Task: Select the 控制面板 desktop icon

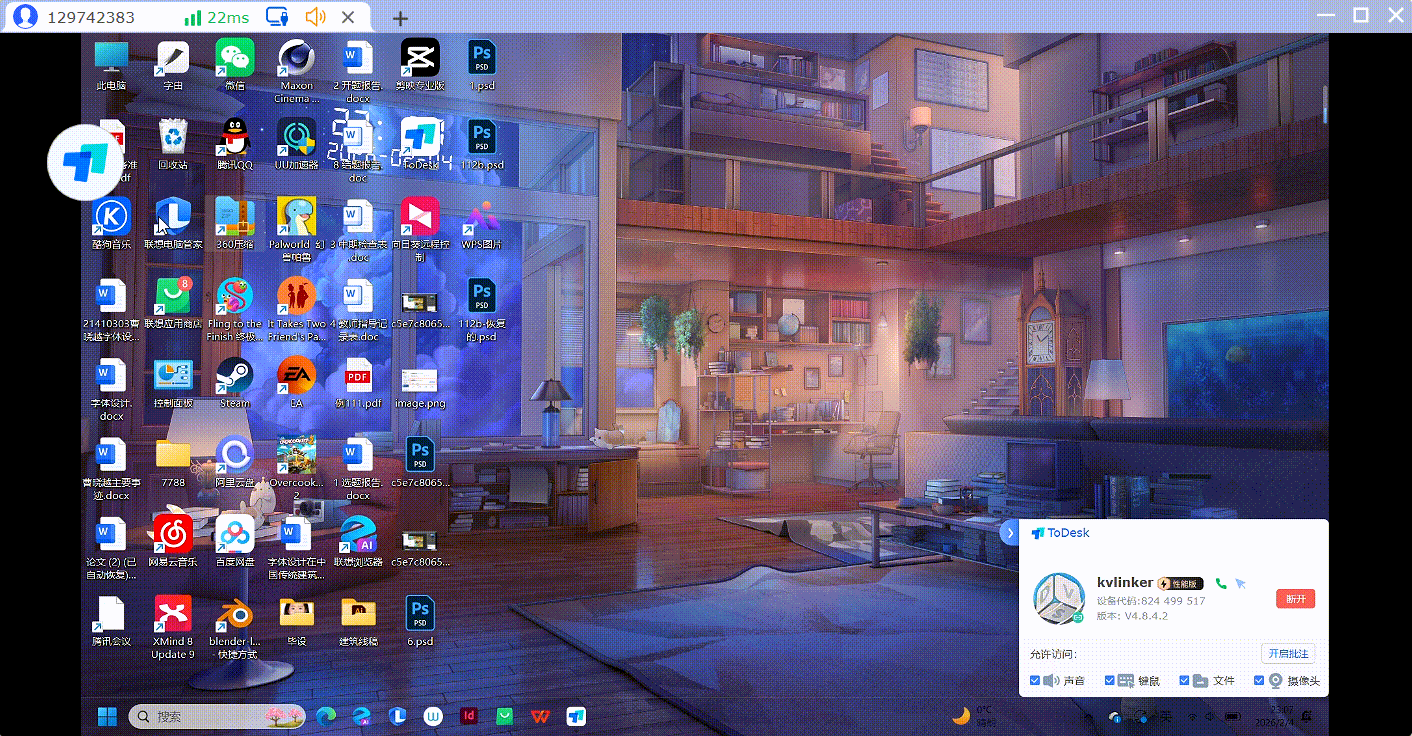Action: coord(173,382)
